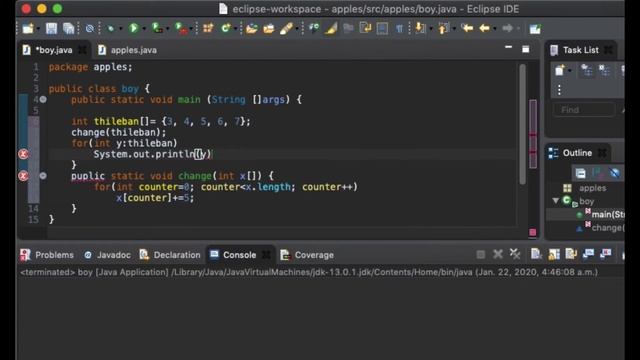Open the Run configurations dropdown arrow
This screenshot has width=640, height=360.
click(x=144, y=29)
